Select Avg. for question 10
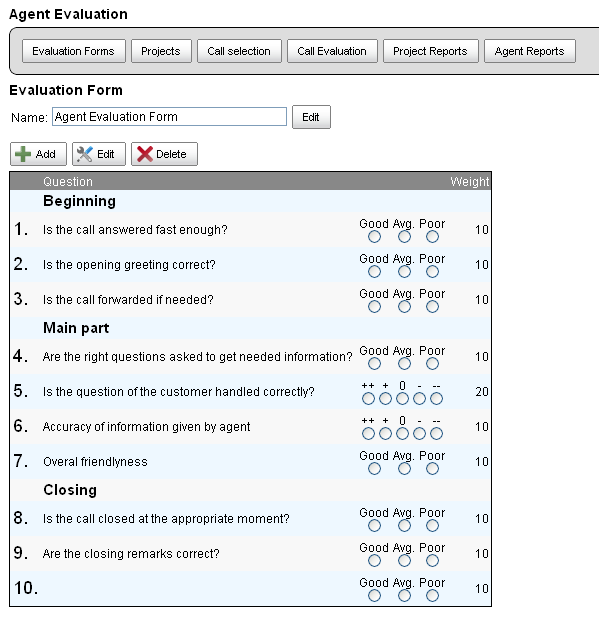The height and width of the screenshot is (642, 599). 404,596
